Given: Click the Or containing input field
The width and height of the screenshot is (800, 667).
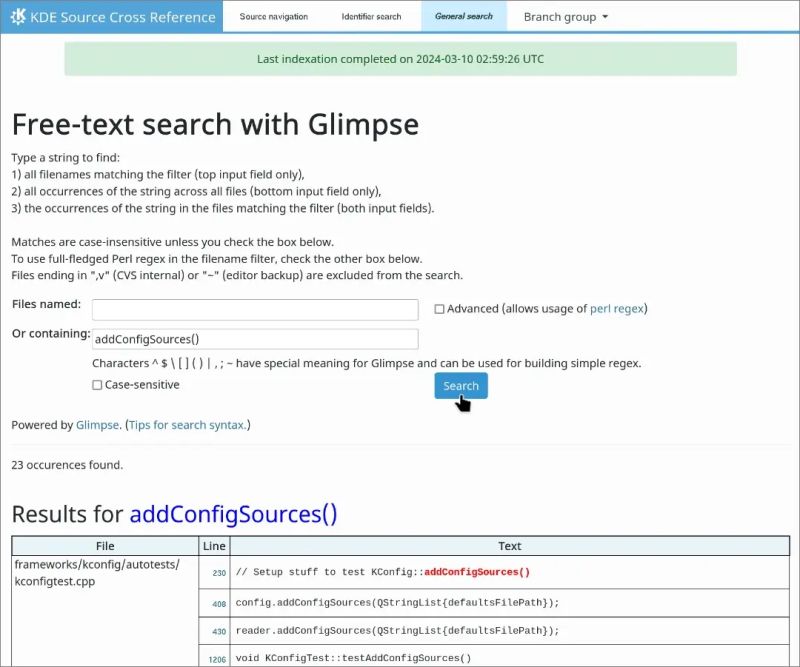Looking at the screenshot, I should click(254, 339).
